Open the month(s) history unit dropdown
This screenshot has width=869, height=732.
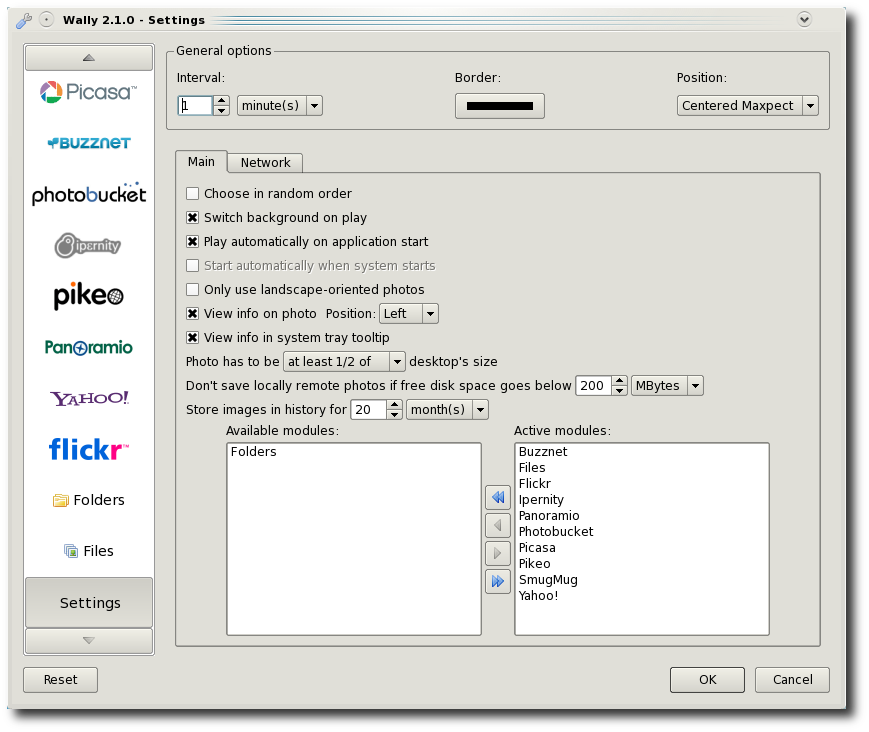(447, 409)
